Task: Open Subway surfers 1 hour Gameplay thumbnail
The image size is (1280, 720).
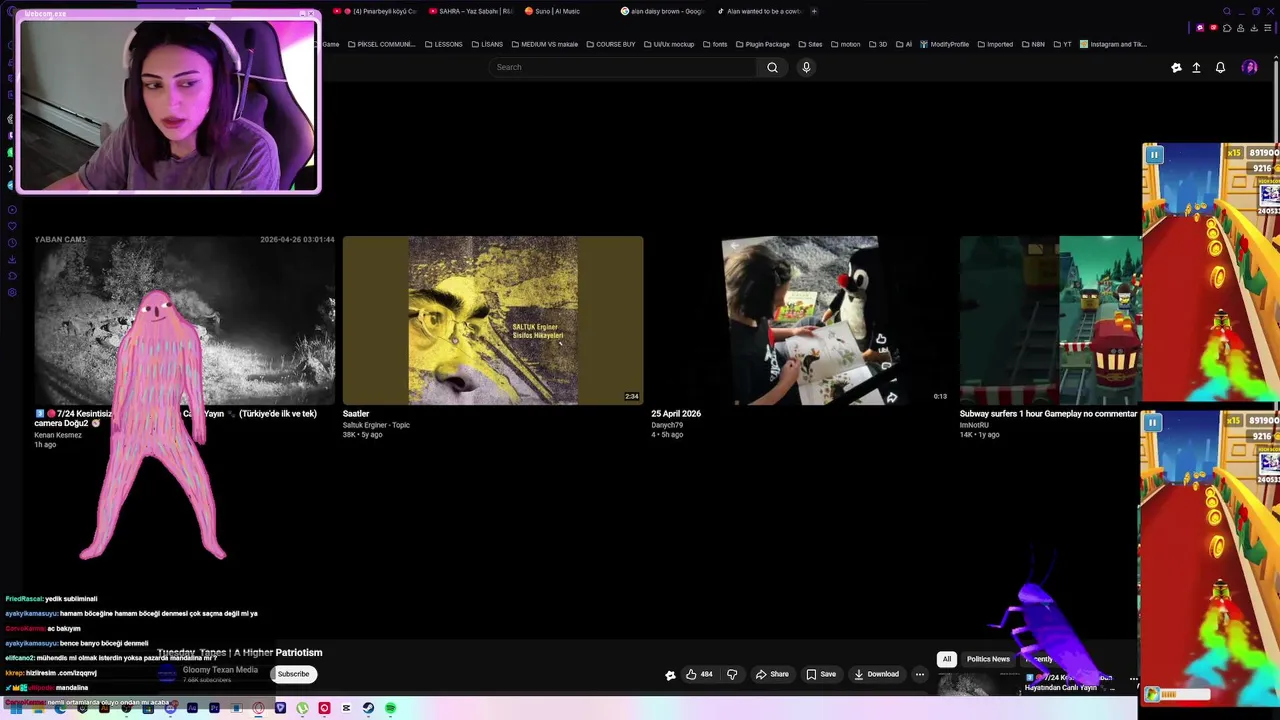Action: (1050, 320)
